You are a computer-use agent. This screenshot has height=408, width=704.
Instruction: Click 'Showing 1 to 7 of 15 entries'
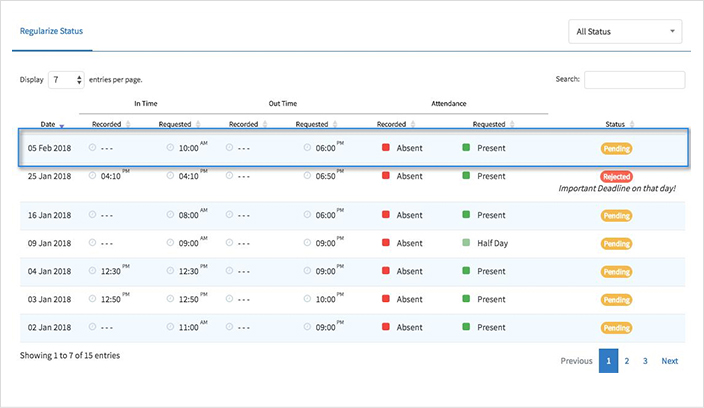[70, 355]
